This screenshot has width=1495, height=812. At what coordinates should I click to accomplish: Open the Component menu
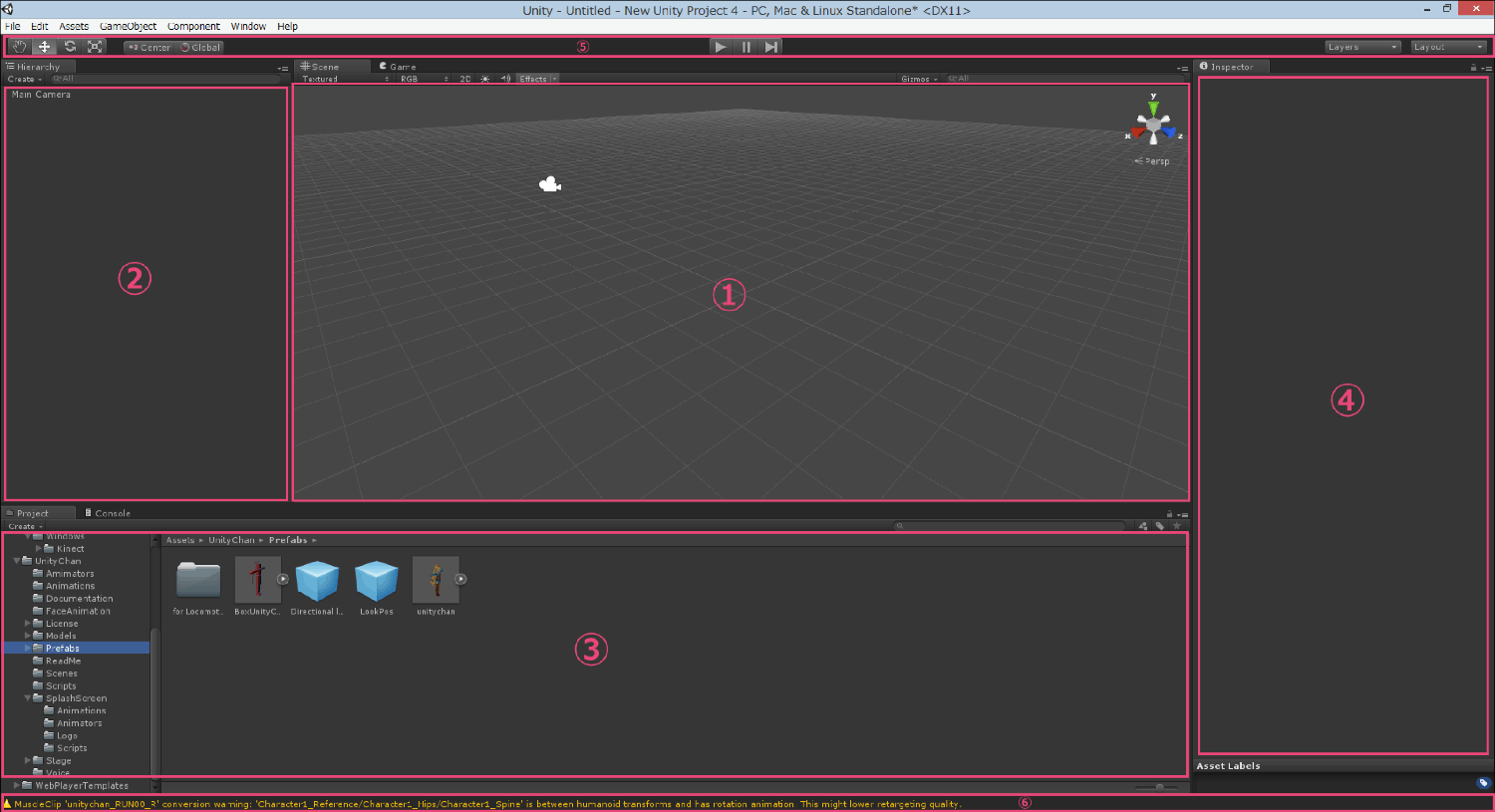pos(193,26)
